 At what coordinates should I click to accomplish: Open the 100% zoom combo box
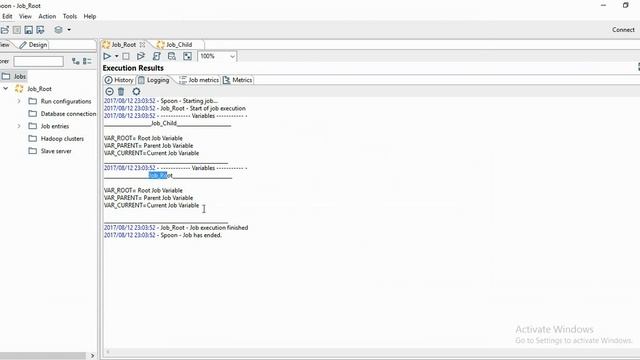pos(217,56)
